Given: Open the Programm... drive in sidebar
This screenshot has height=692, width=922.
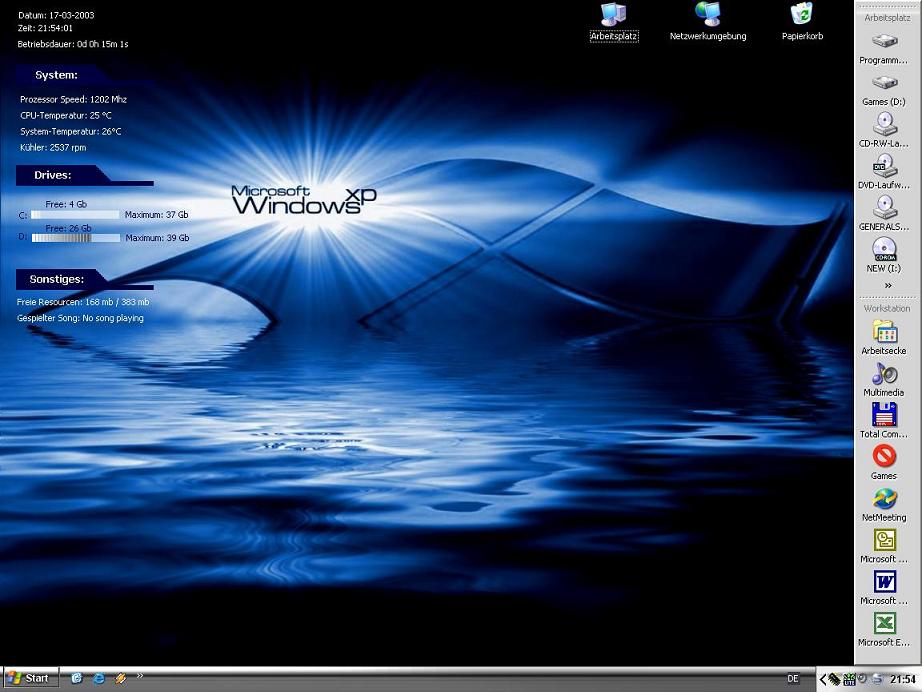Looking at the screenshot, I should pos(884,48).
